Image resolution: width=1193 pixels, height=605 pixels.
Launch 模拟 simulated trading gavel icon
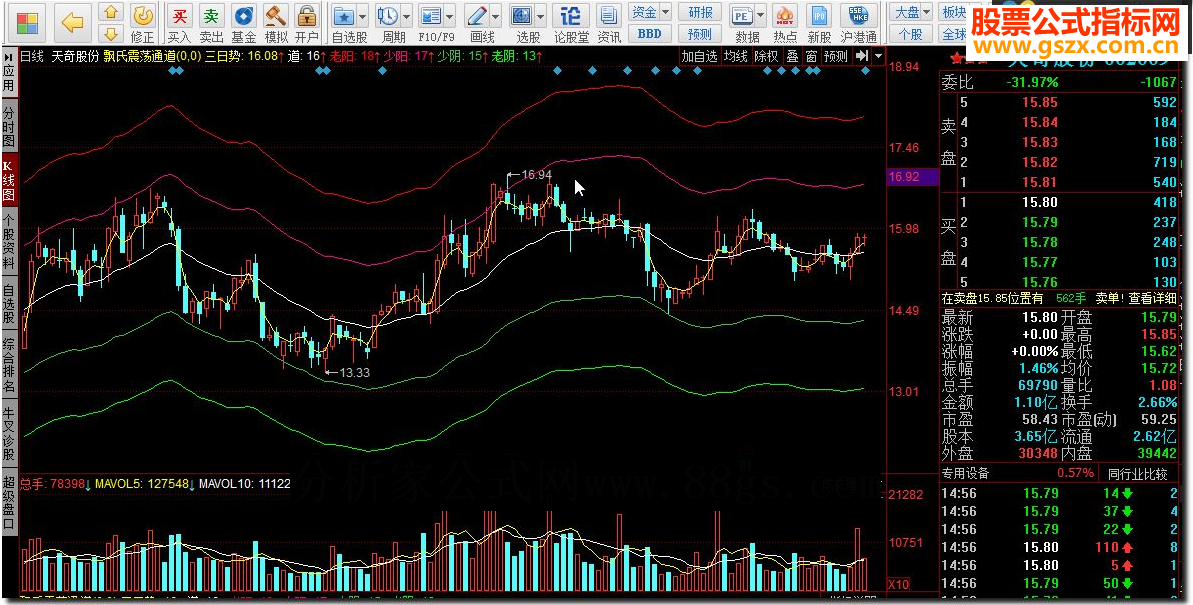tap(275, 15)
